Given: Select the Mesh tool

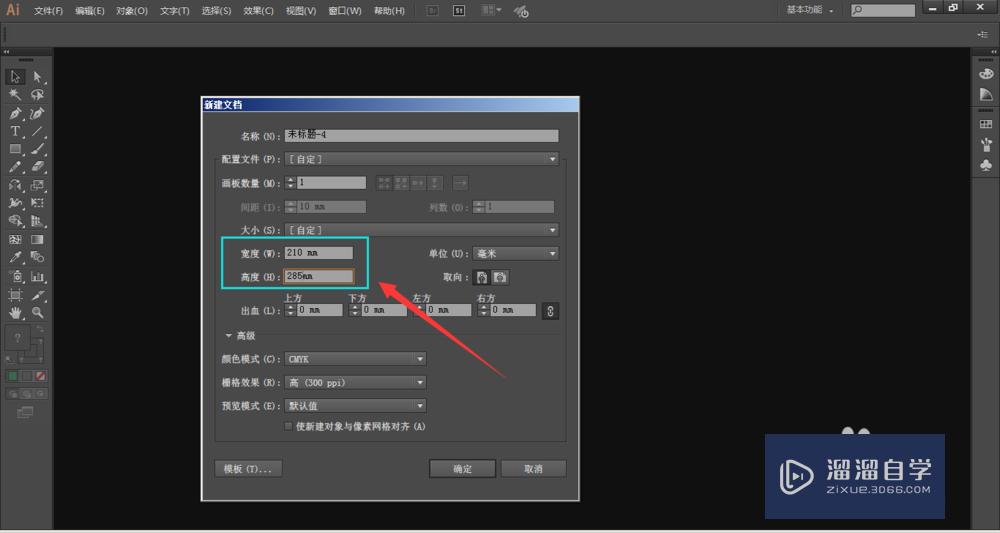Looking at the screenshot, I should coord(15,240).
